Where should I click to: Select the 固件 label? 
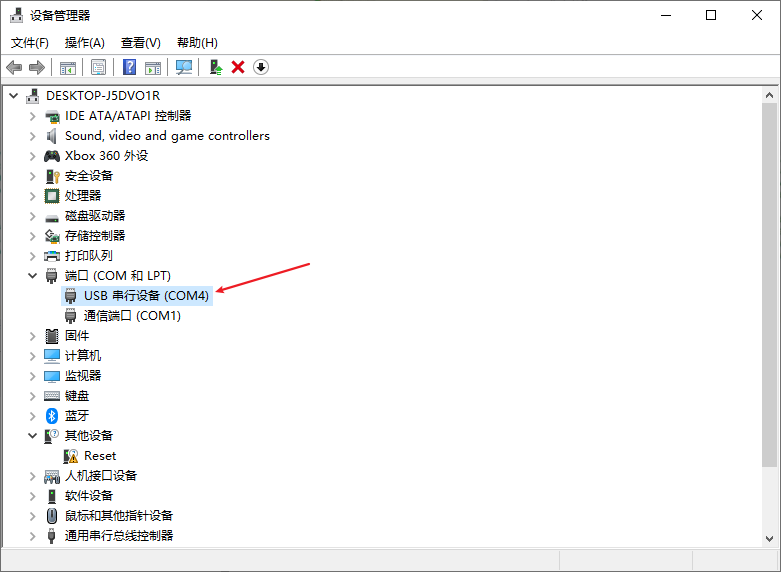coord(77,336)
